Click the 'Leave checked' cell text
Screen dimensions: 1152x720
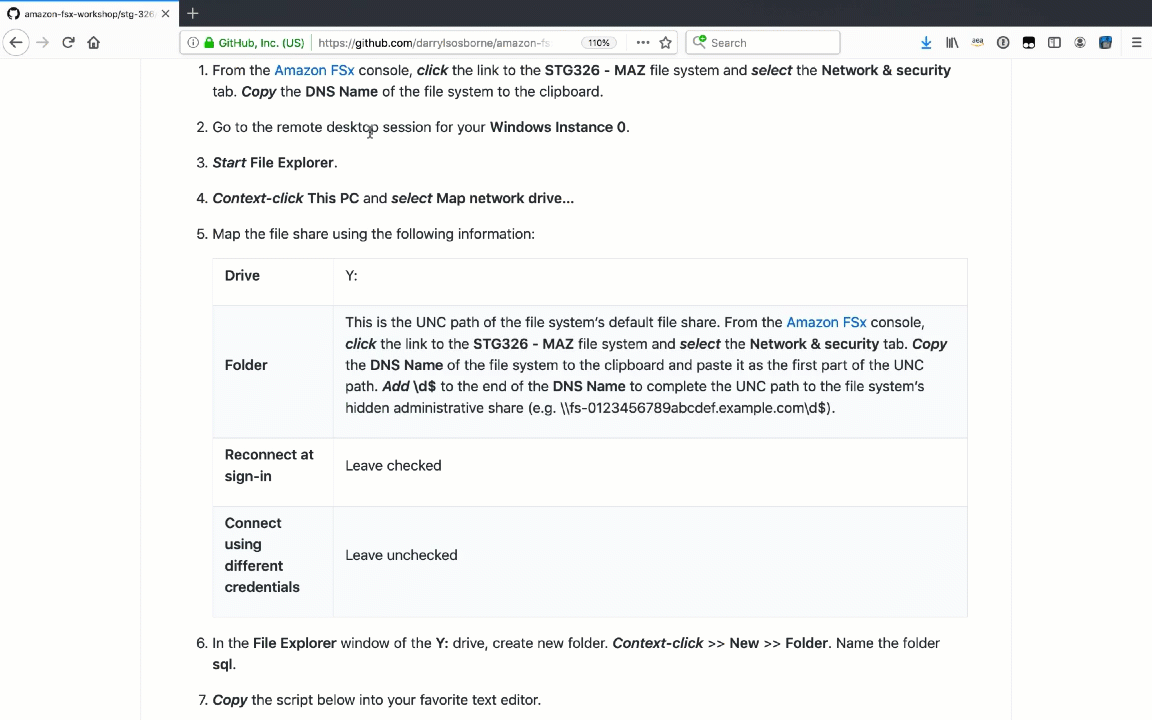click(393, 466)
